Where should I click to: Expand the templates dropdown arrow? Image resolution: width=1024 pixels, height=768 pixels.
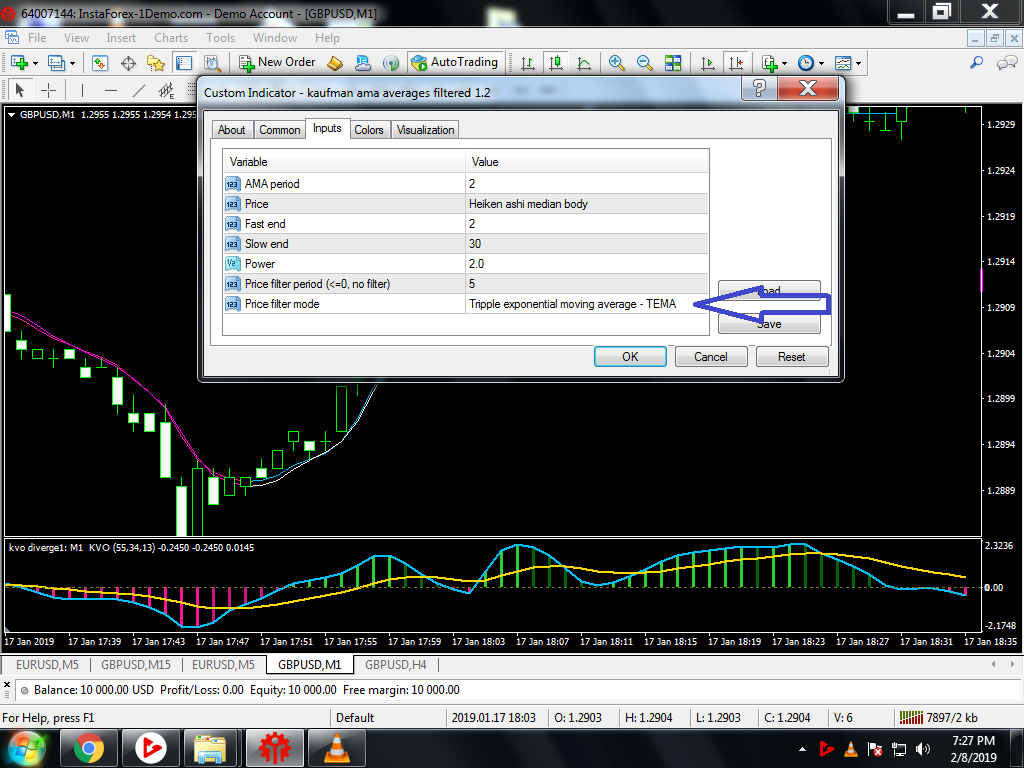(x=858, y=63)
